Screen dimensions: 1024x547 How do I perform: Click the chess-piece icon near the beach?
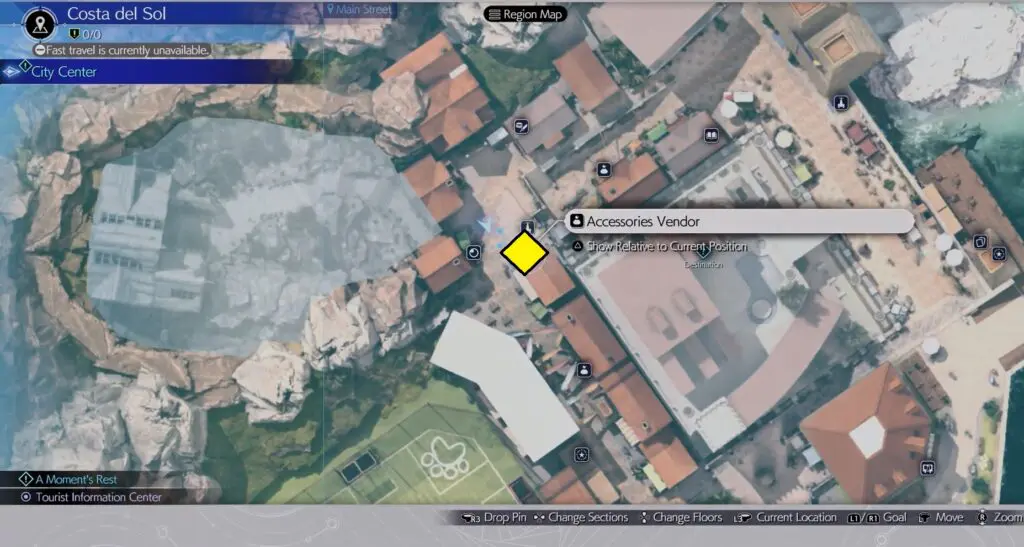pos(842,102)
